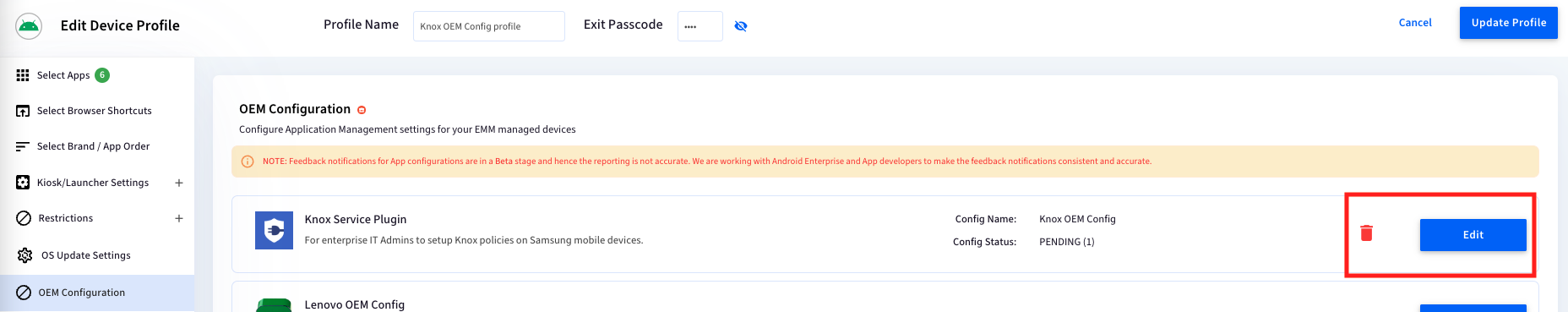Delete Knox config via red trash icon

(x=1366, y=233)
